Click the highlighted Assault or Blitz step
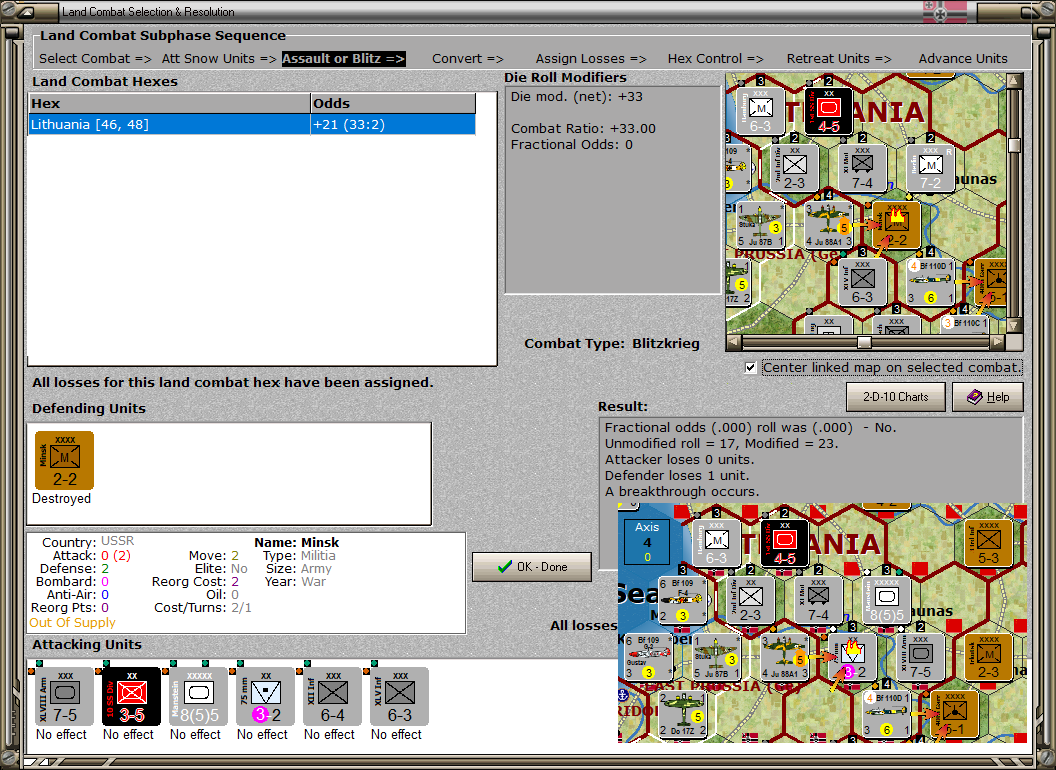The width and height of the screenshot is (1056, 770). [x=343, y=59]
